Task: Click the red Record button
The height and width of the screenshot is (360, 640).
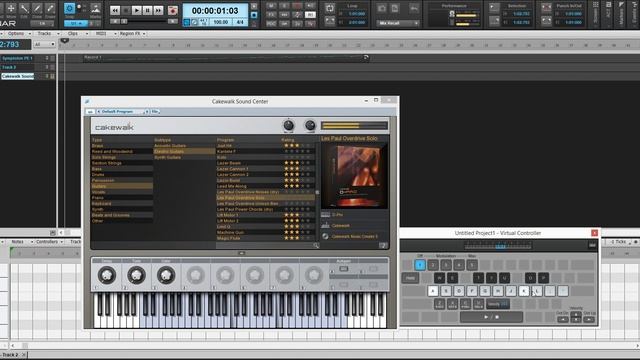Action: pyautogui.click(x=173, y=10)
